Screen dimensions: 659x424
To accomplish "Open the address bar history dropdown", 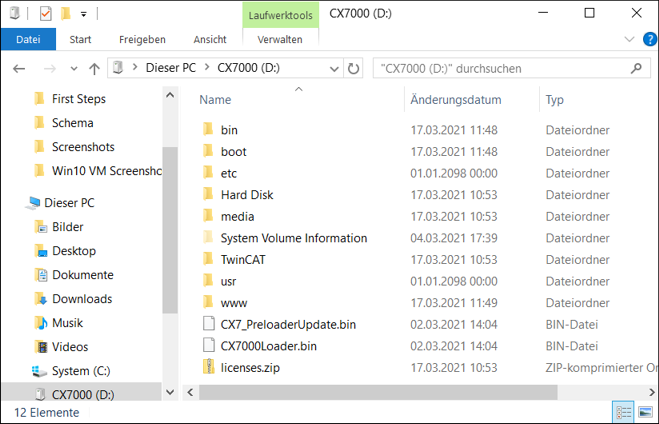I will pos(334,68).
